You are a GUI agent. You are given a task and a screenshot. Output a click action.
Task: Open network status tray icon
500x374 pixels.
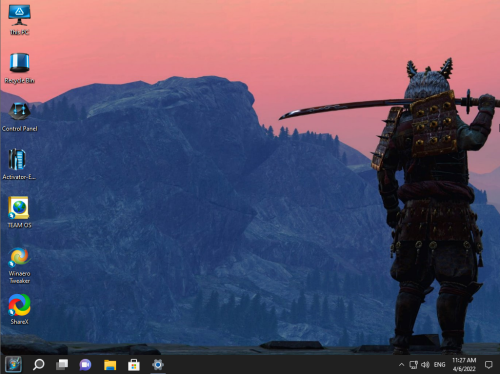pyautogui.click(x=413, y=365)
